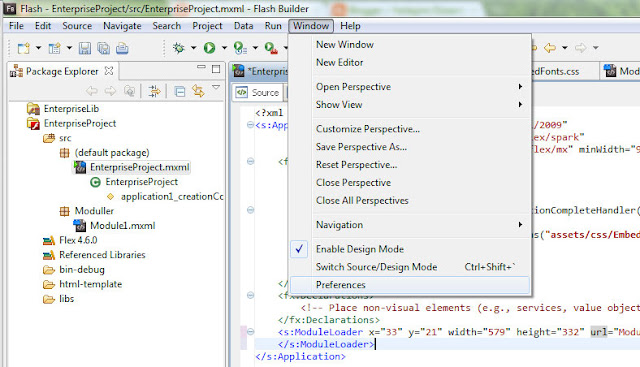The width and height of the screenshot is (640, 367).
Task: Open dropdown beside yellow Back arrow
Action: pyautogui.click(x=565, y=48)
